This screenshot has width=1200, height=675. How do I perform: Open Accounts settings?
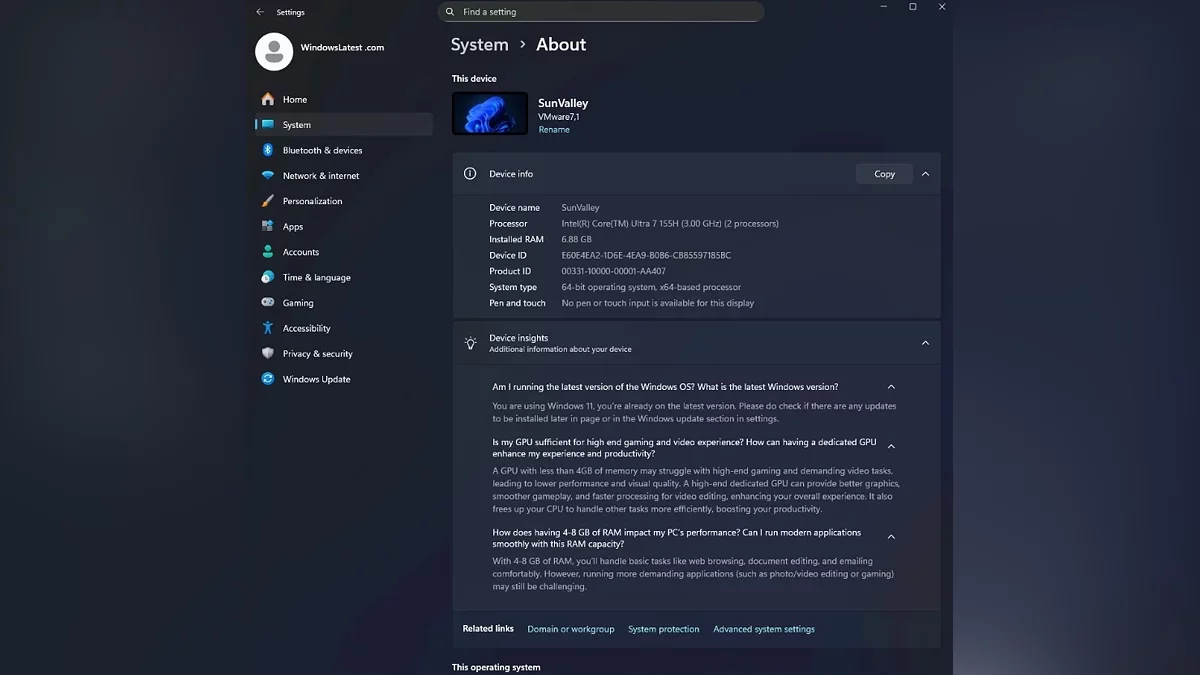pyautogui.click(x=343, y=252)
